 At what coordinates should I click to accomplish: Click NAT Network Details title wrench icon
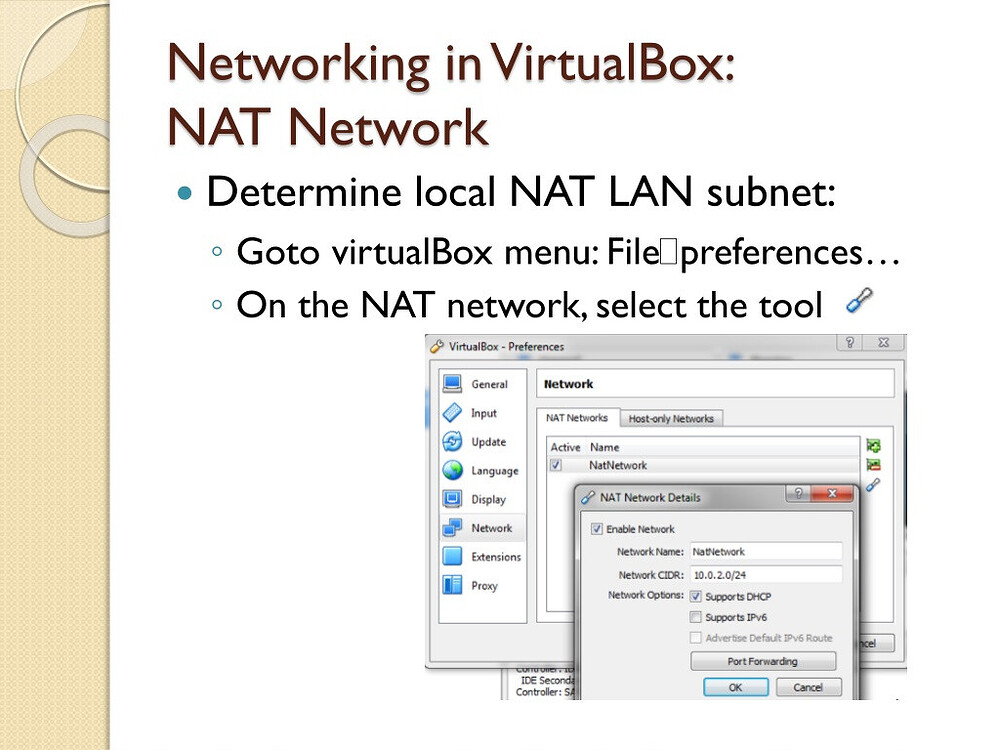pyautogui.click(x=588, y=498)
